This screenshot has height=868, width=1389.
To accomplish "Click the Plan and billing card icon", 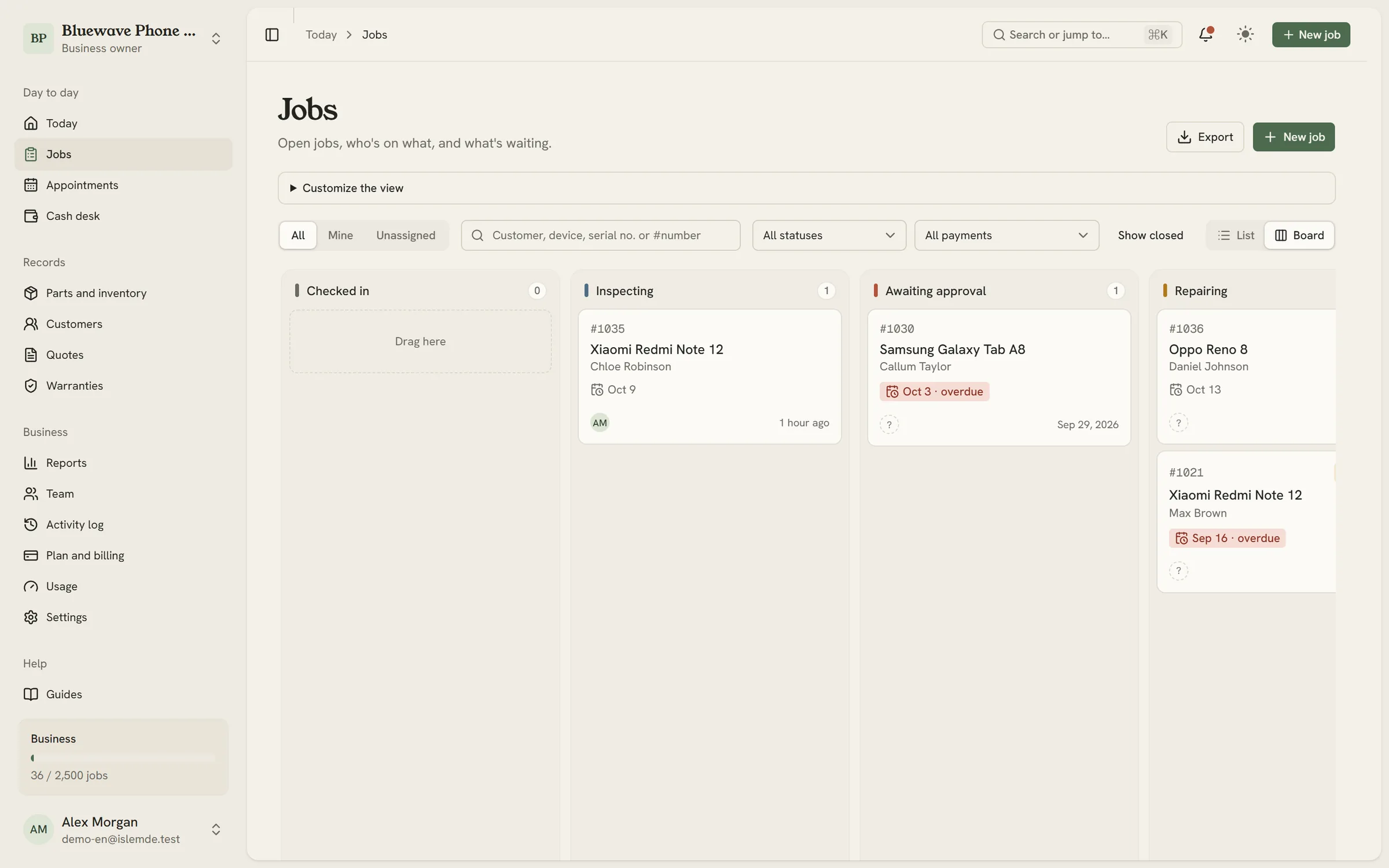I will click(x=31, y=556).
